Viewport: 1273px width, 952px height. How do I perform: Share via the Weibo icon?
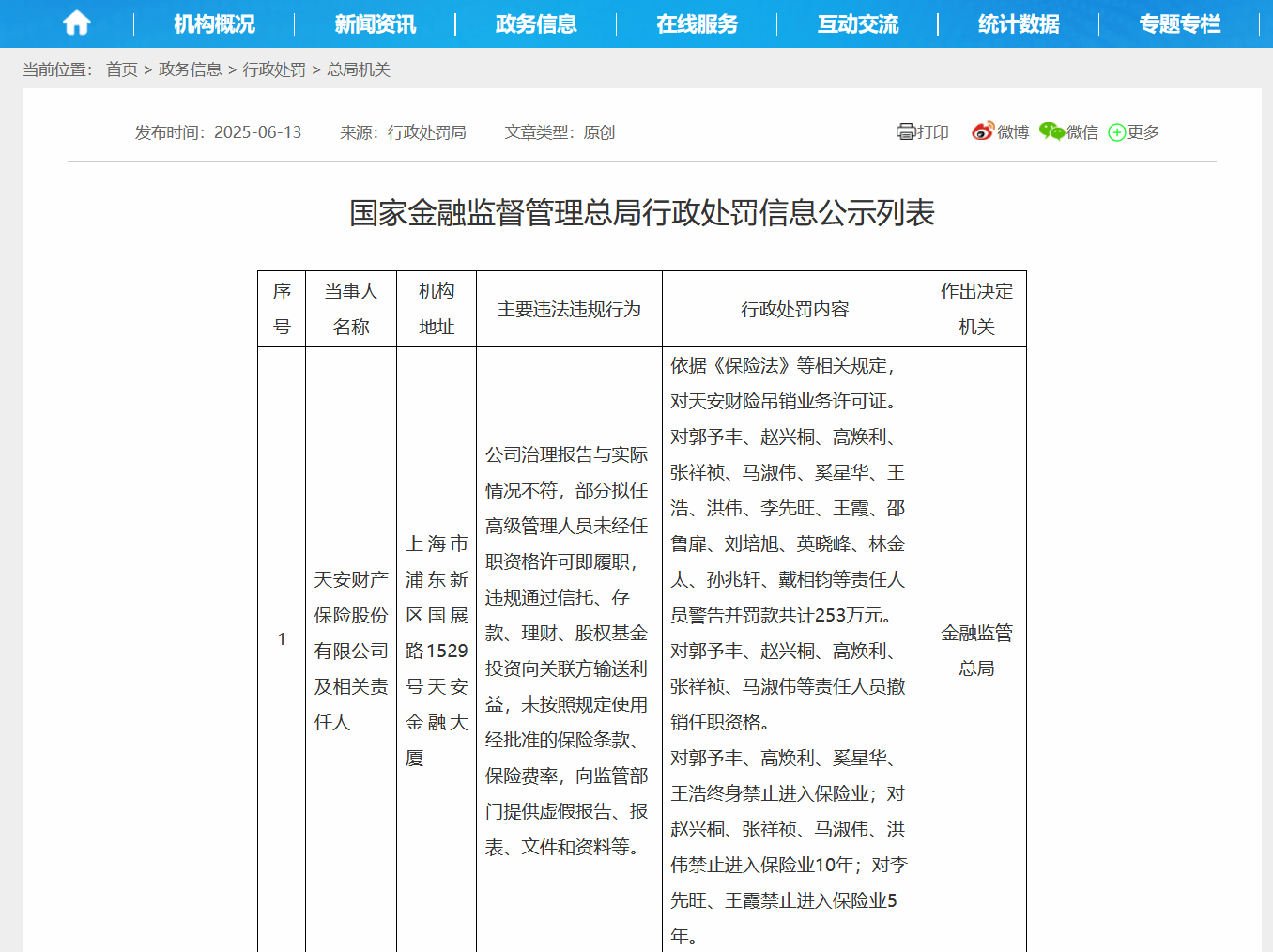point(983,131)
